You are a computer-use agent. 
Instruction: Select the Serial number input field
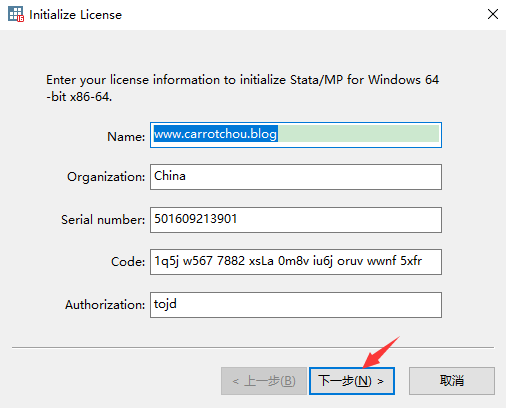pyautogui.click(x=296, y=220)
